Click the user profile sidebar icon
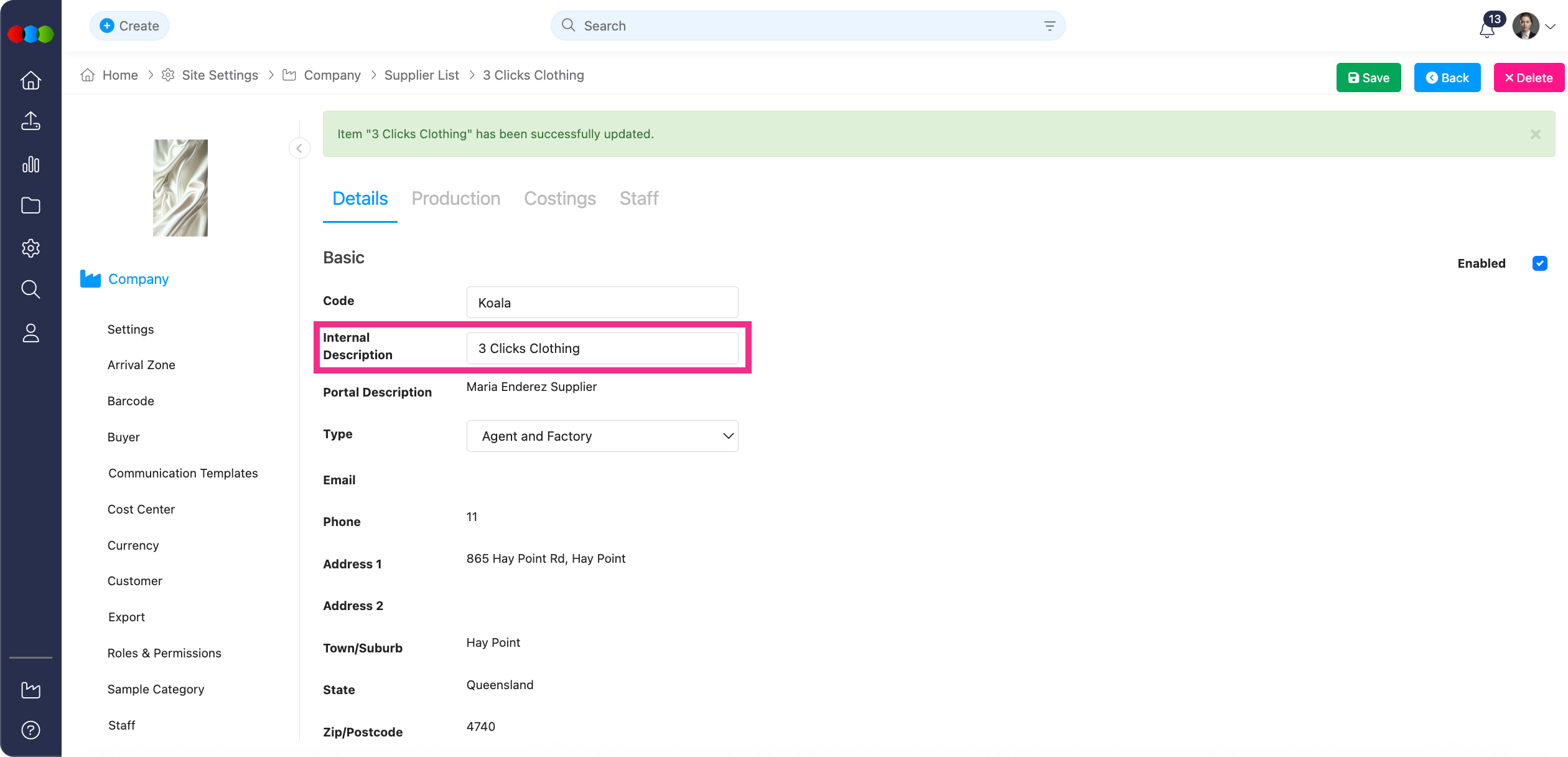The width and height of the screenshot is (1568, 757). point(30,333)
